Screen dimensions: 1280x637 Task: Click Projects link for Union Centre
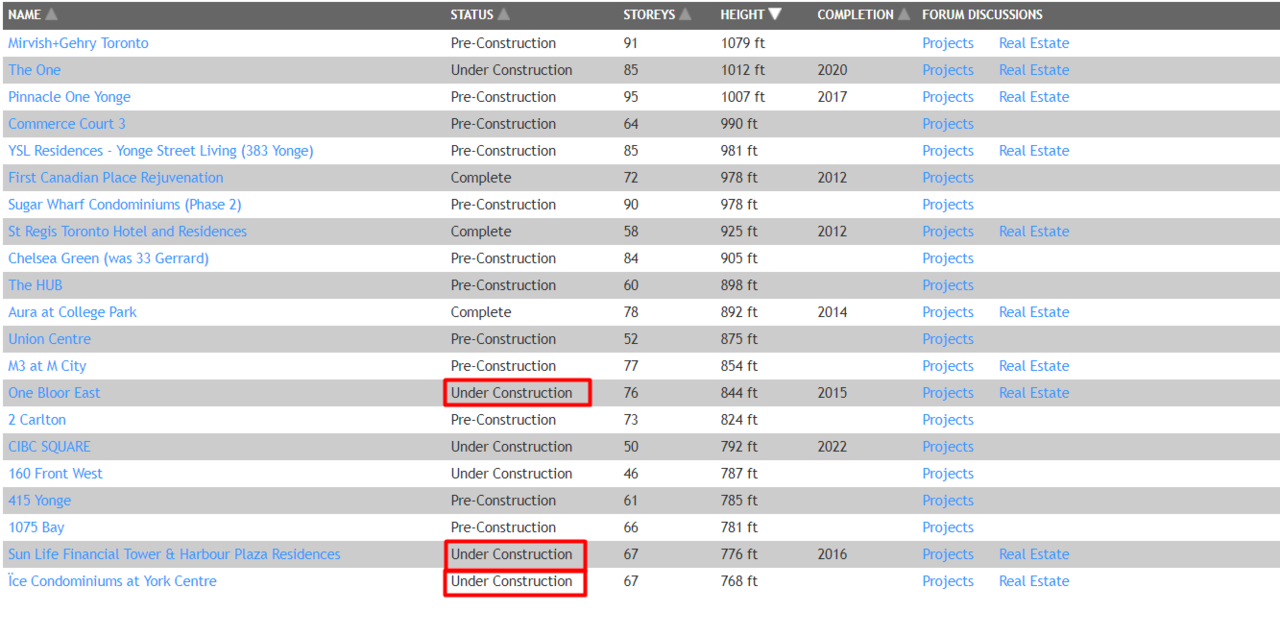click(x=947, y=339)
